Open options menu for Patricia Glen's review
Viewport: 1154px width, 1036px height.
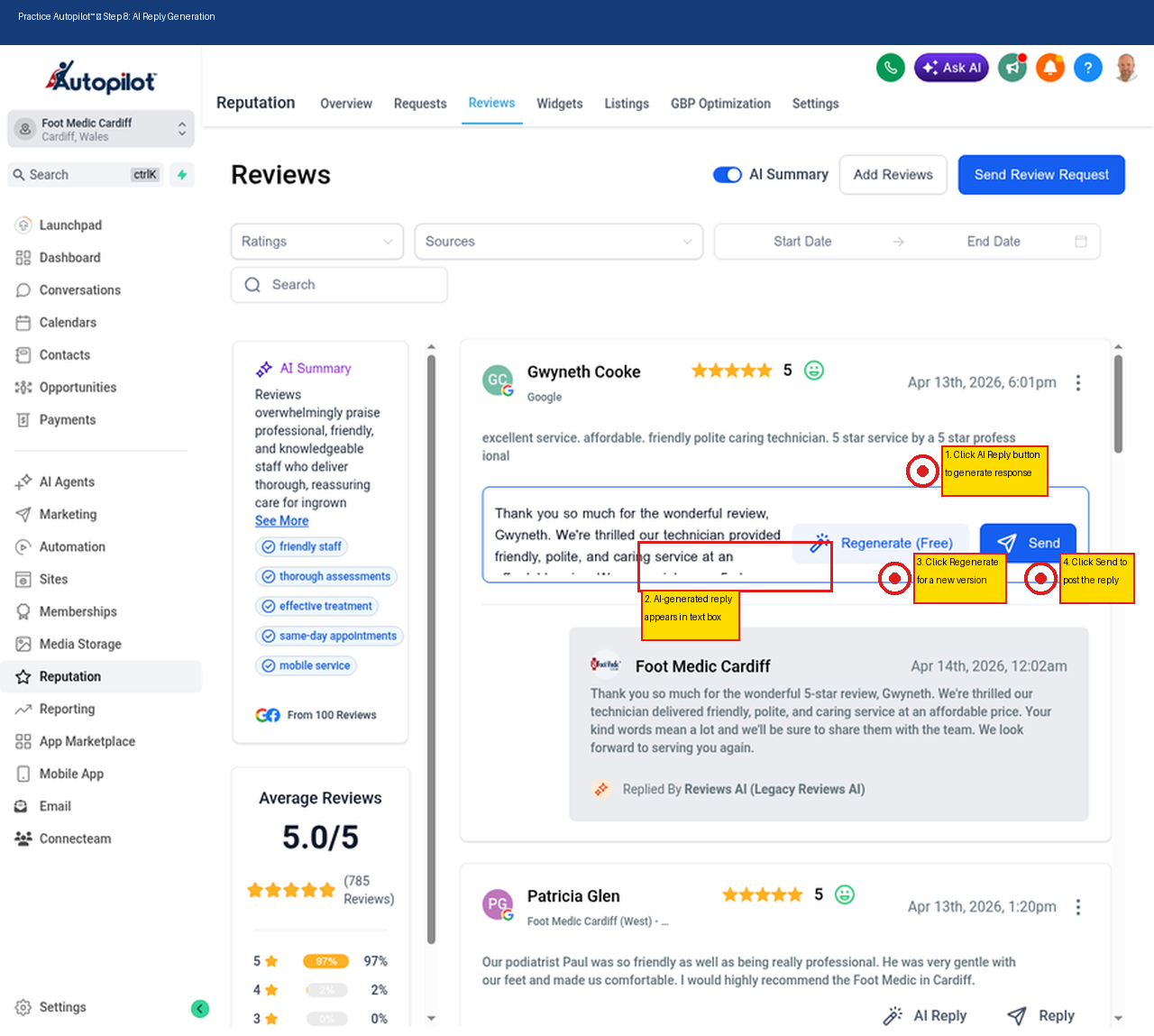click(x=1078, y=907)
